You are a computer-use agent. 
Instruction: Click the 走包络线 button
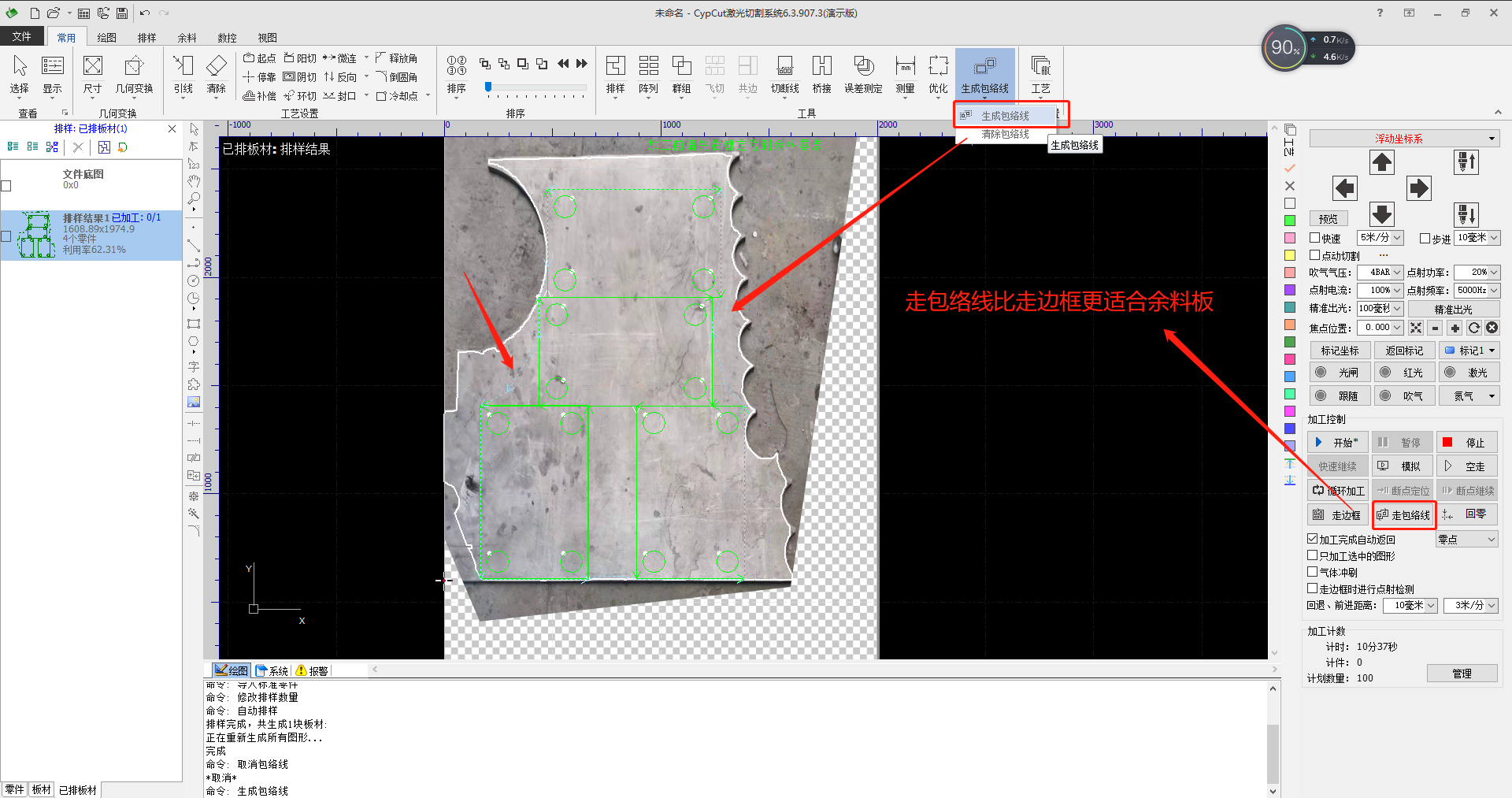pyautogui.click(x=1403, y=515)
